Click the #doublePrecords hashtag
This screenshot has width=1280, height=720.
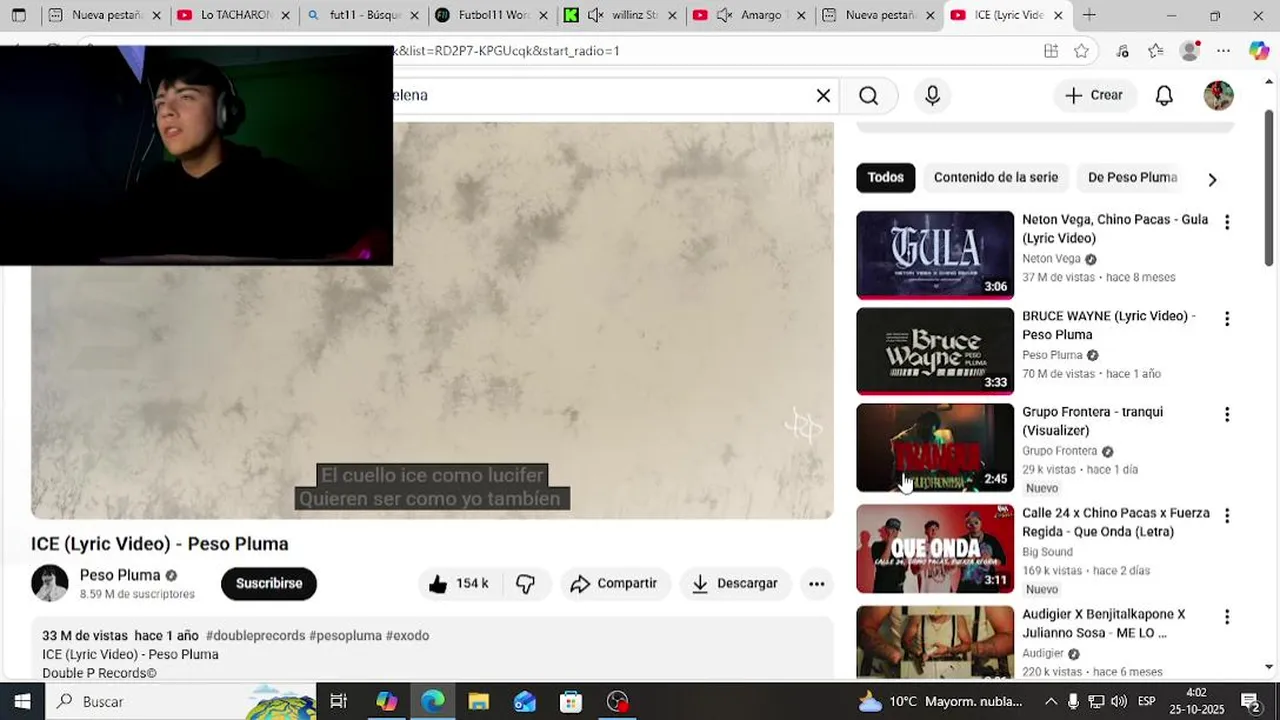(255, 636)
